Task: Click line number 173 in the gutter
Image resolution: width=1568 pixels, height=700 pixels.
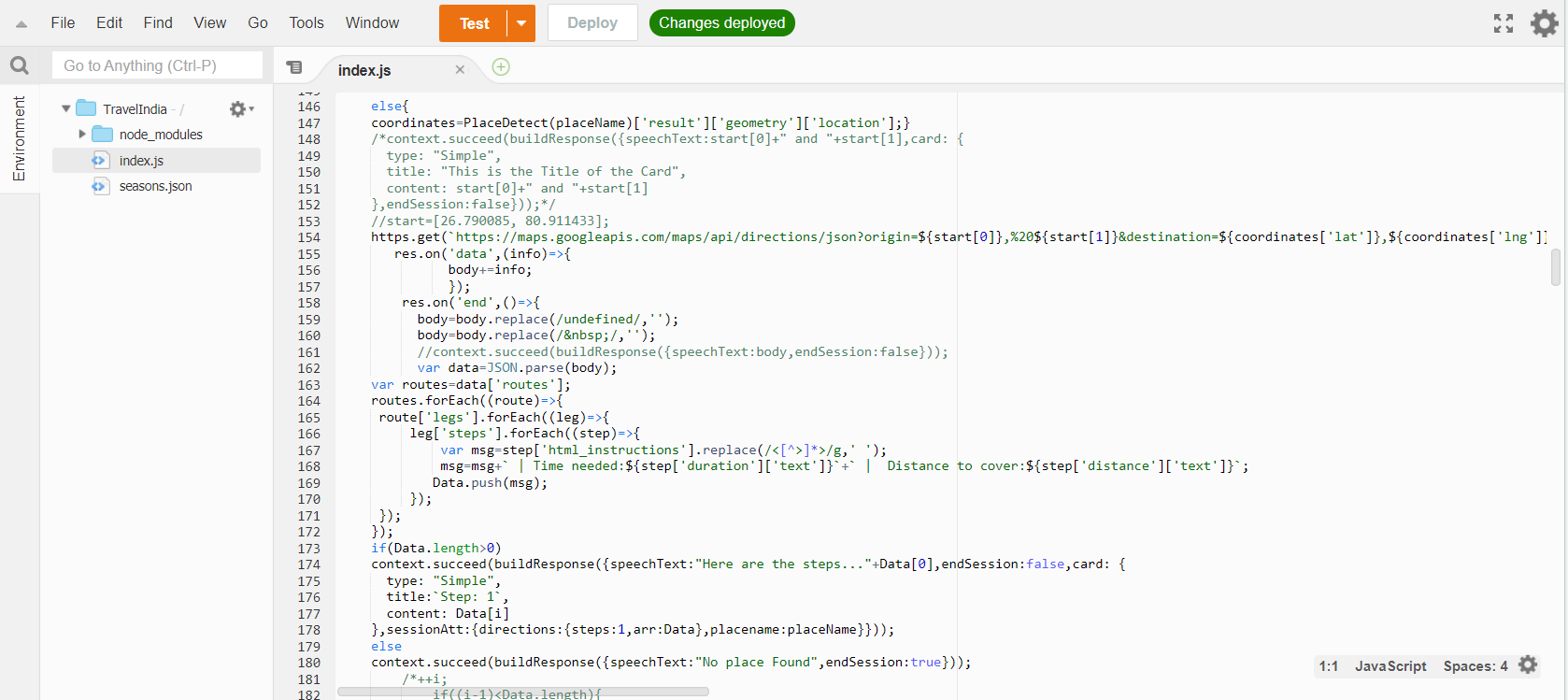Action: (308, 548)
